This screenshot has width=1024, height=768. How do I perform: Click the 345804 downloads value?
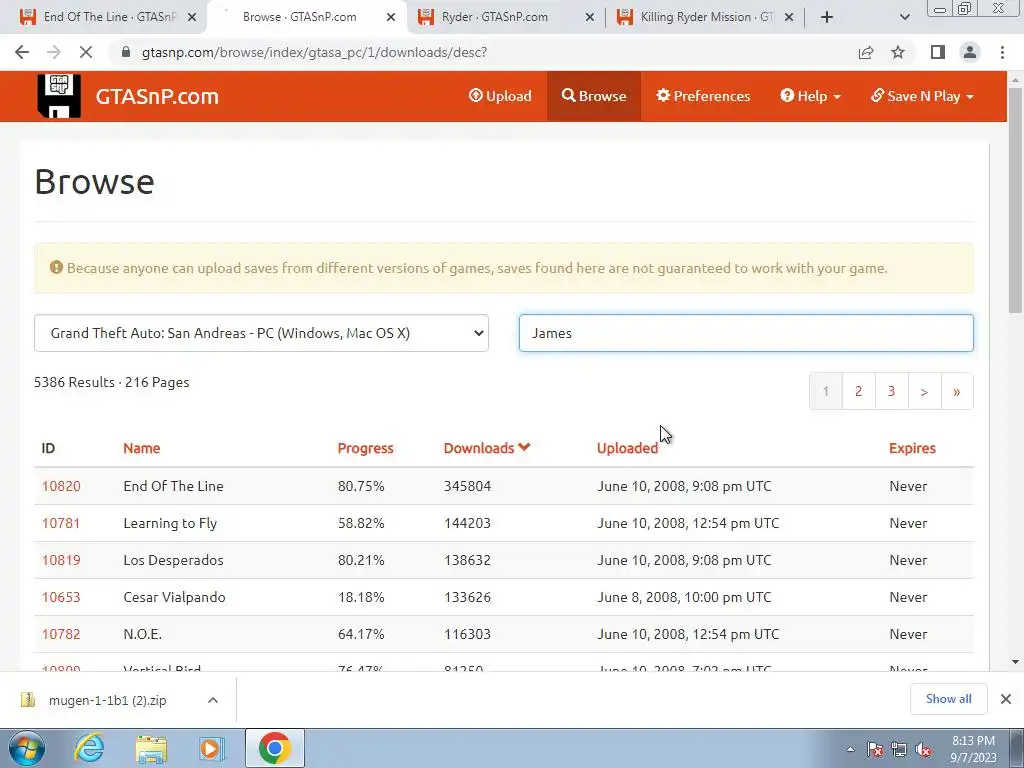pos(468,486)
